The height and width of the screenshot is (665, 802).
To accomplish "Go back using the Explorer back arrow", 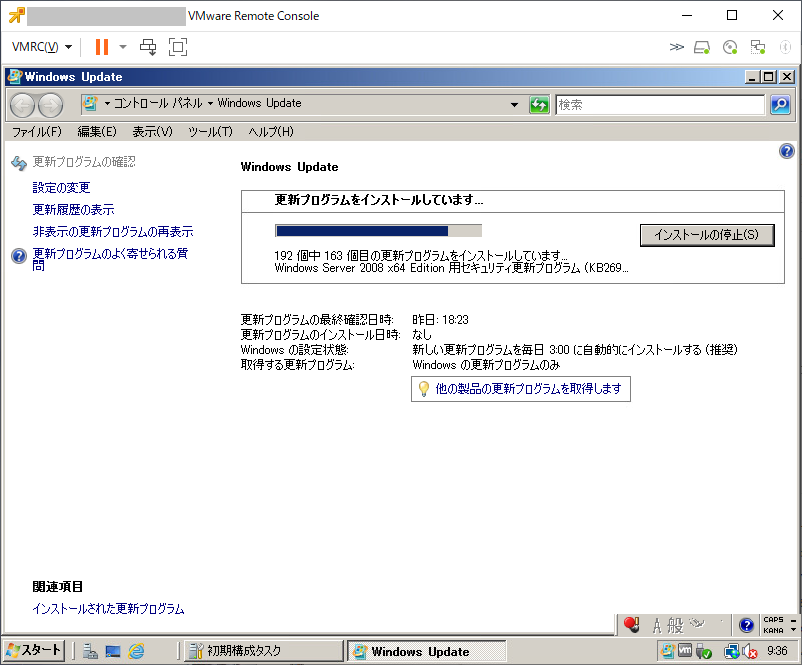I will [23, 105].
